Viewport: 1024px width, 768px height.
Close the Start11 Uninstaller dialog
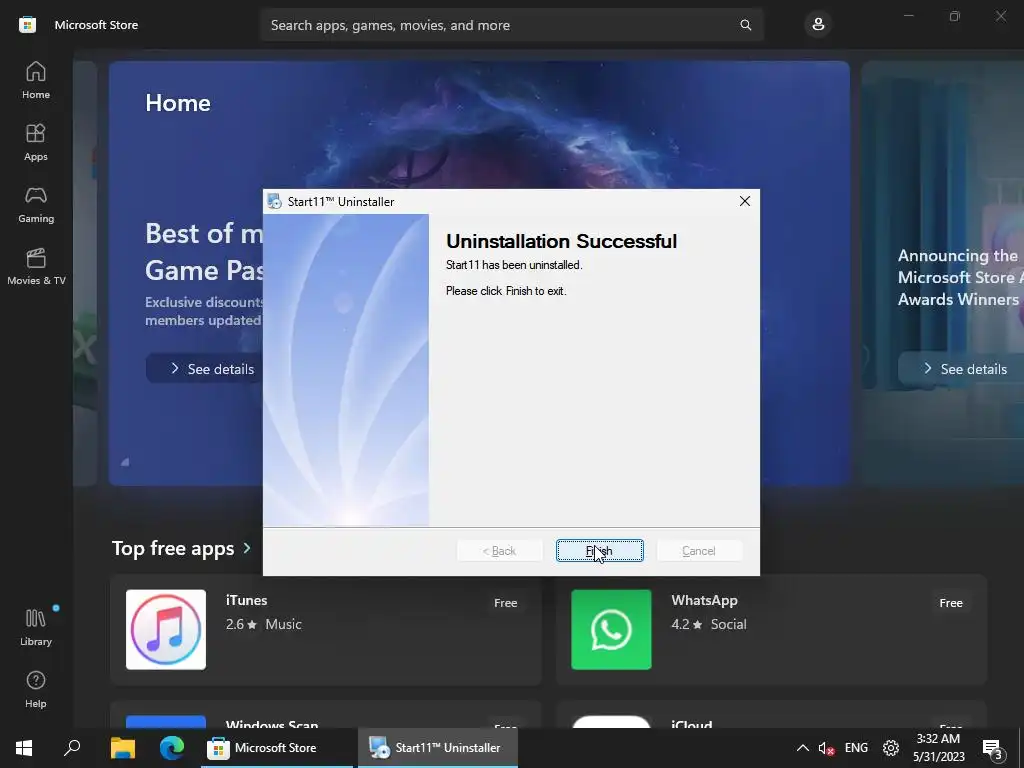coord(744,201)
